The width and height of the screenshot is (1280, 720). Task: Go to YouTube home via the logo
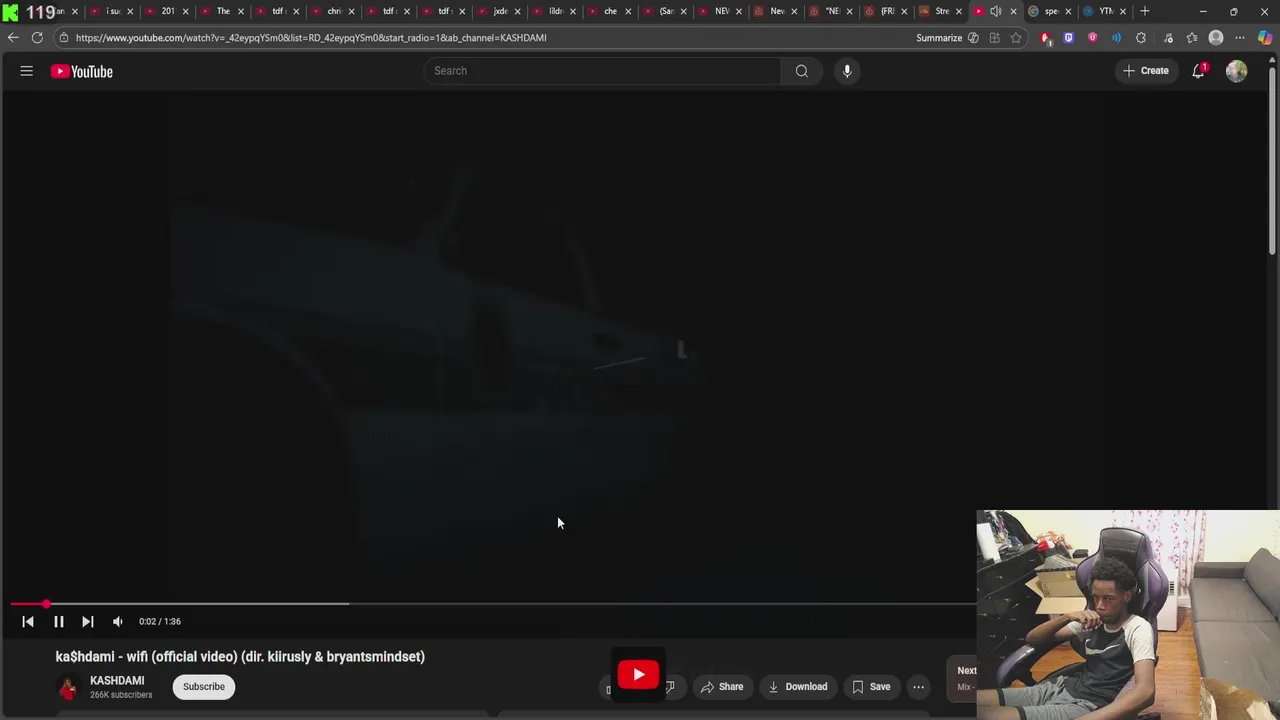(x=82, y=71)
